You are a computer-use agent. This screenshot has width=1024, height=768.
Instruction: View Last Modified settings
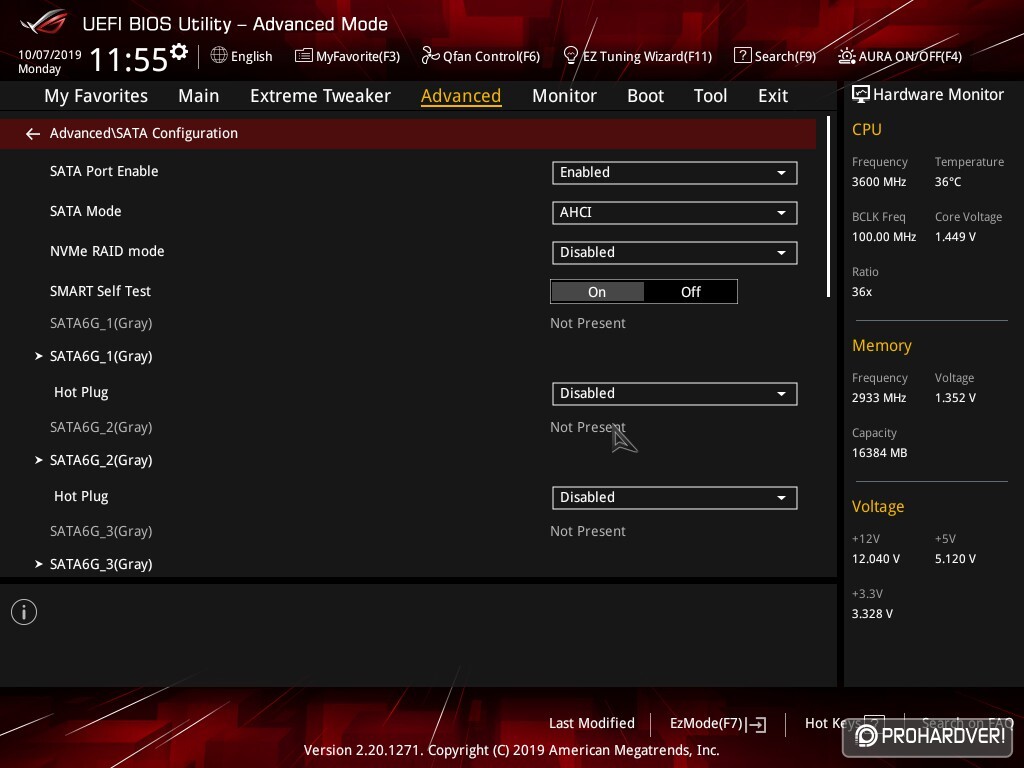click(x=592, y=724)
